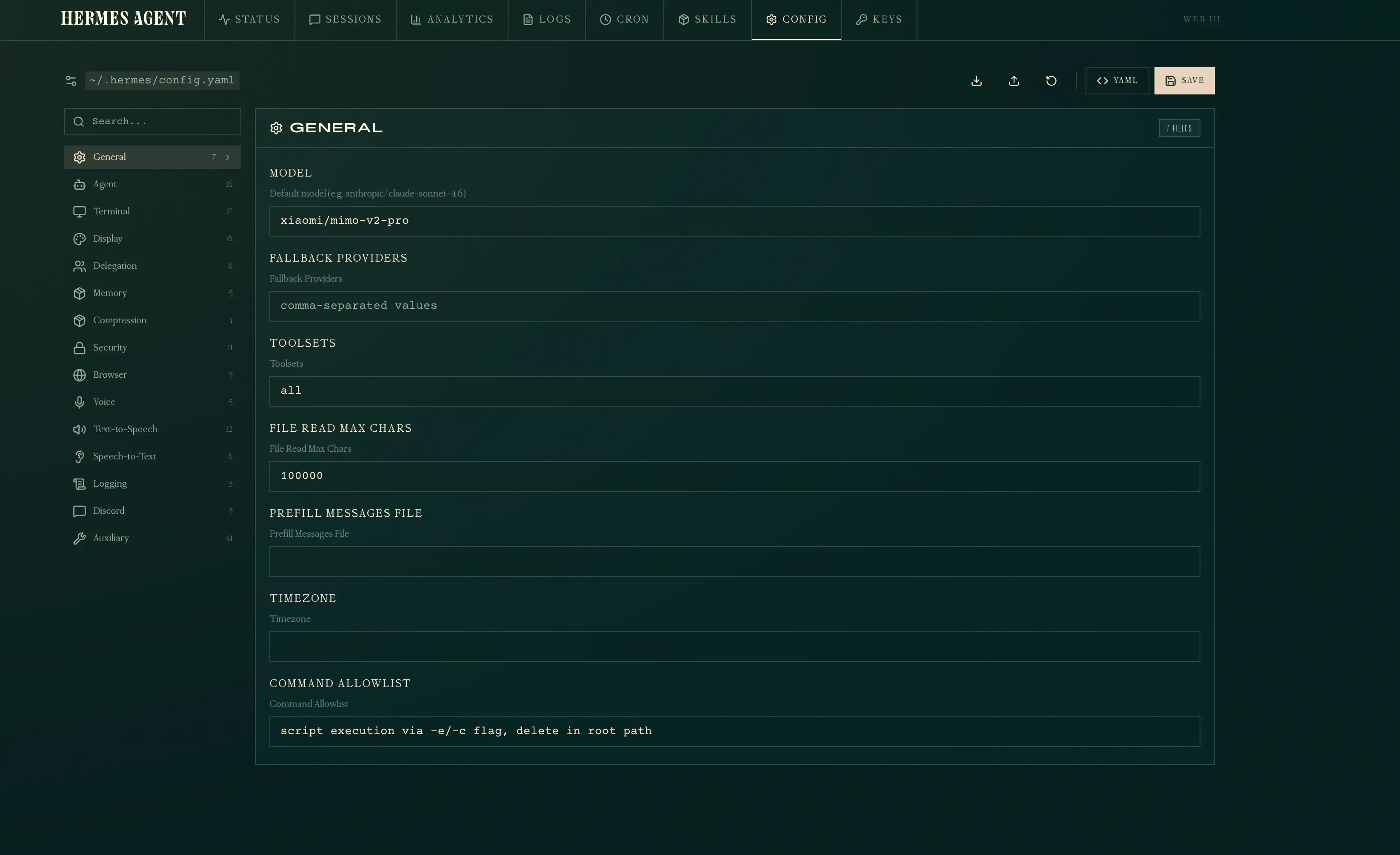Click the Search field in the sidebar

tap(152, 121)
